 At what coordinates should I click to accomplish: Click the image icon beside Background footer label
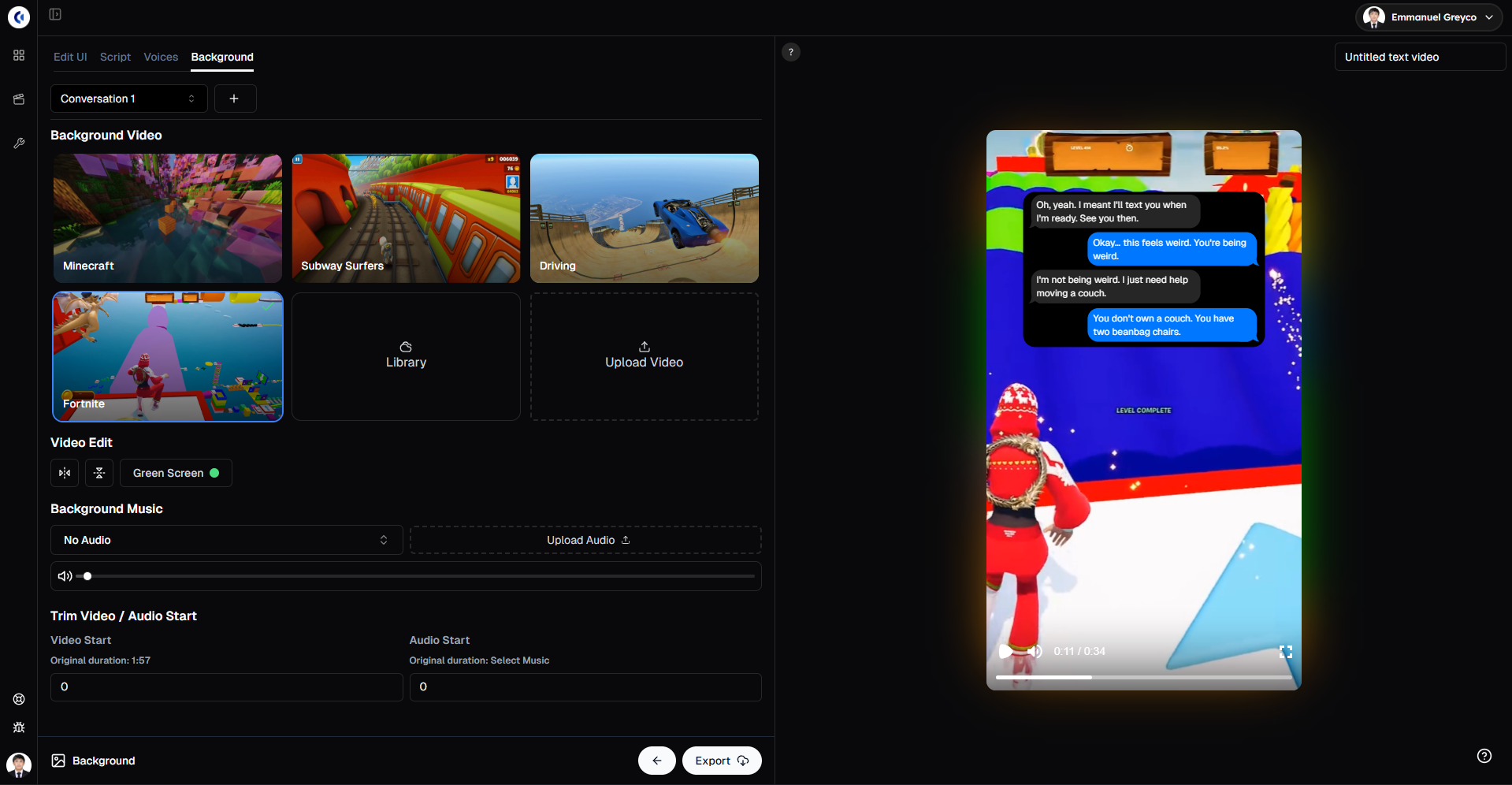pos(58,761)
